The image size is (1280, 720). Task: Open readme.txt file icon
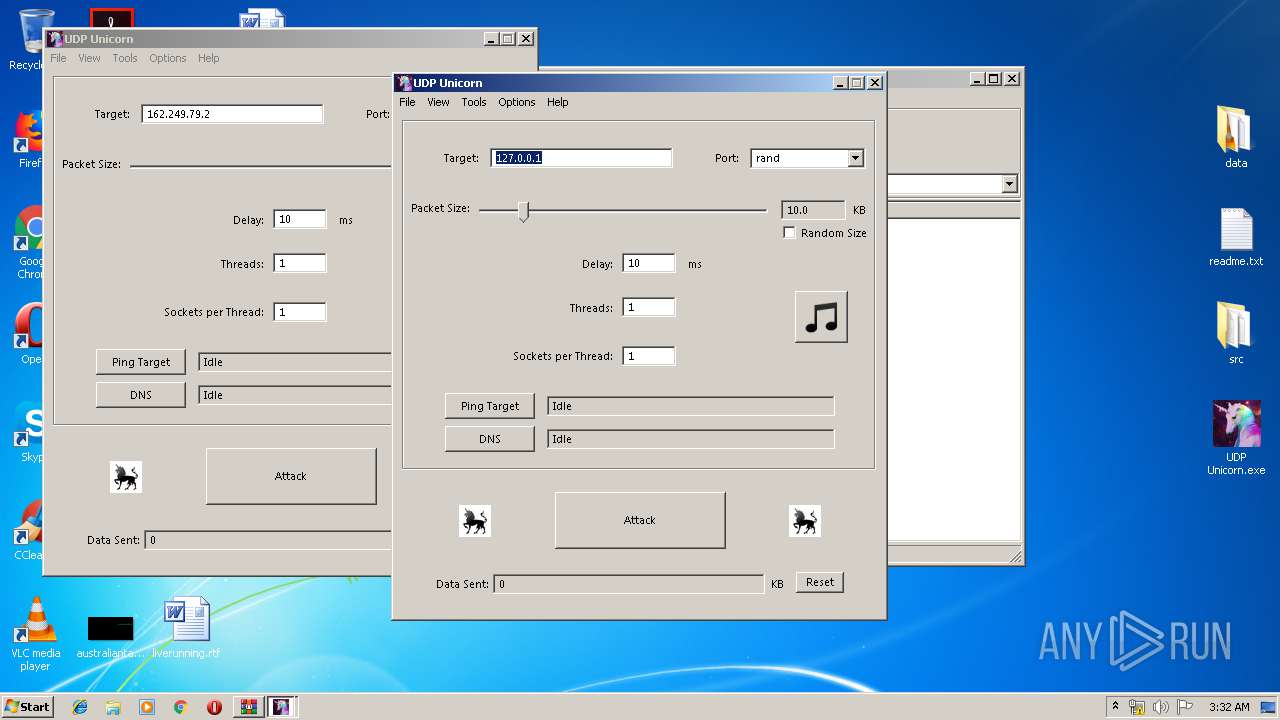point(1236,237)
